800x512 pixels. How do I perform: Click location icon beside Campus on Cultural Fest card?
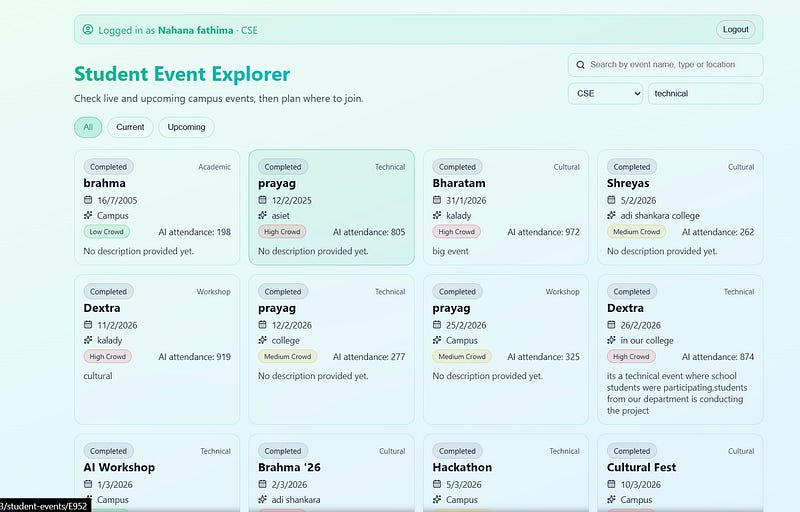pyautogui.click(x=611, y=499)
